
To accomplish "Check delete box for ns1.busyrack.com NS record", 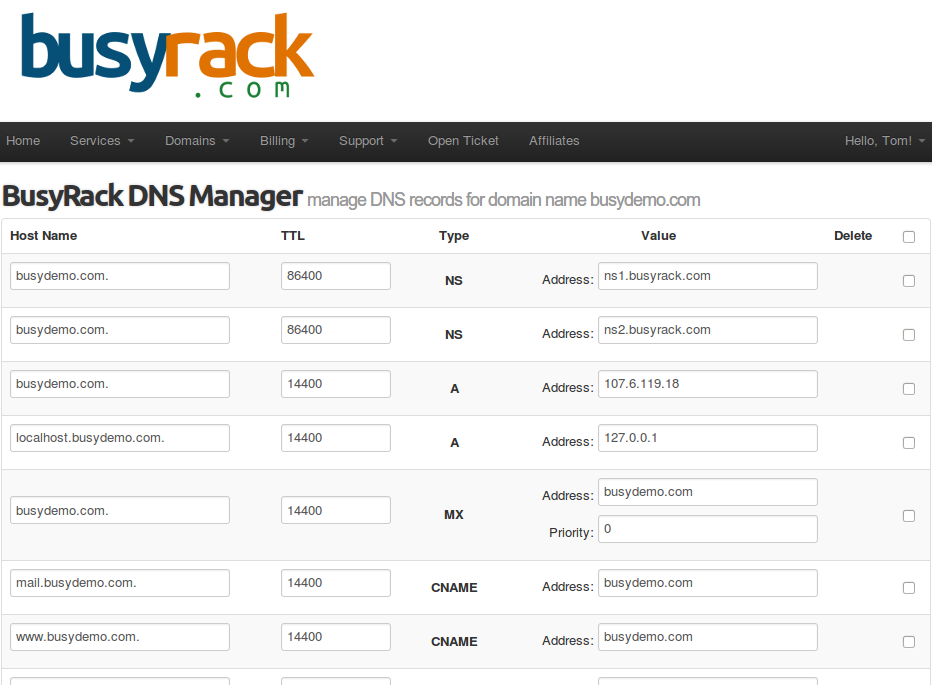I will (909, 281).
